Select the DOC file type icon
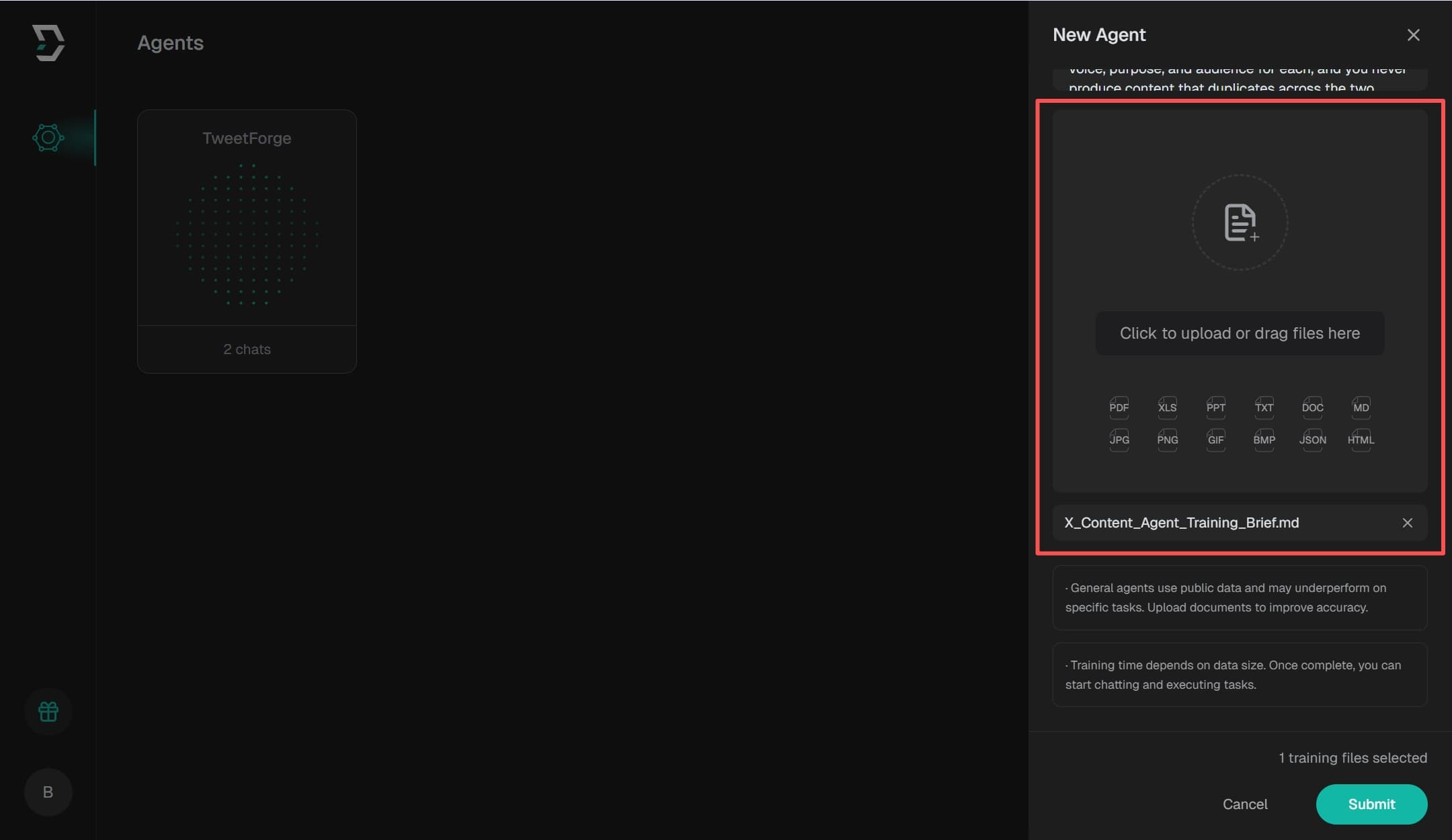Screen dimensions: 1452x840 tap(1312, 407)
